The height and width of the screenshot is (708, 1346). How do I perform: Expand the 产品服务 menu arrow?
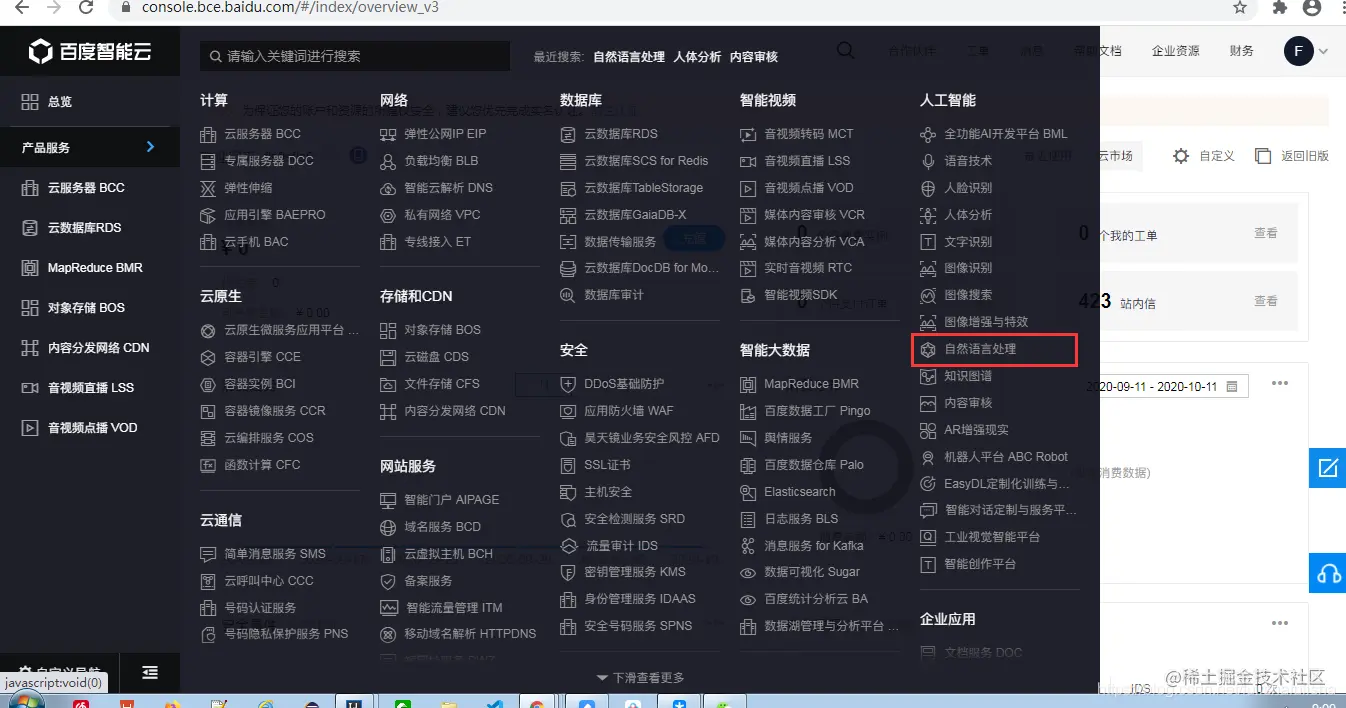tap(151, 147)
